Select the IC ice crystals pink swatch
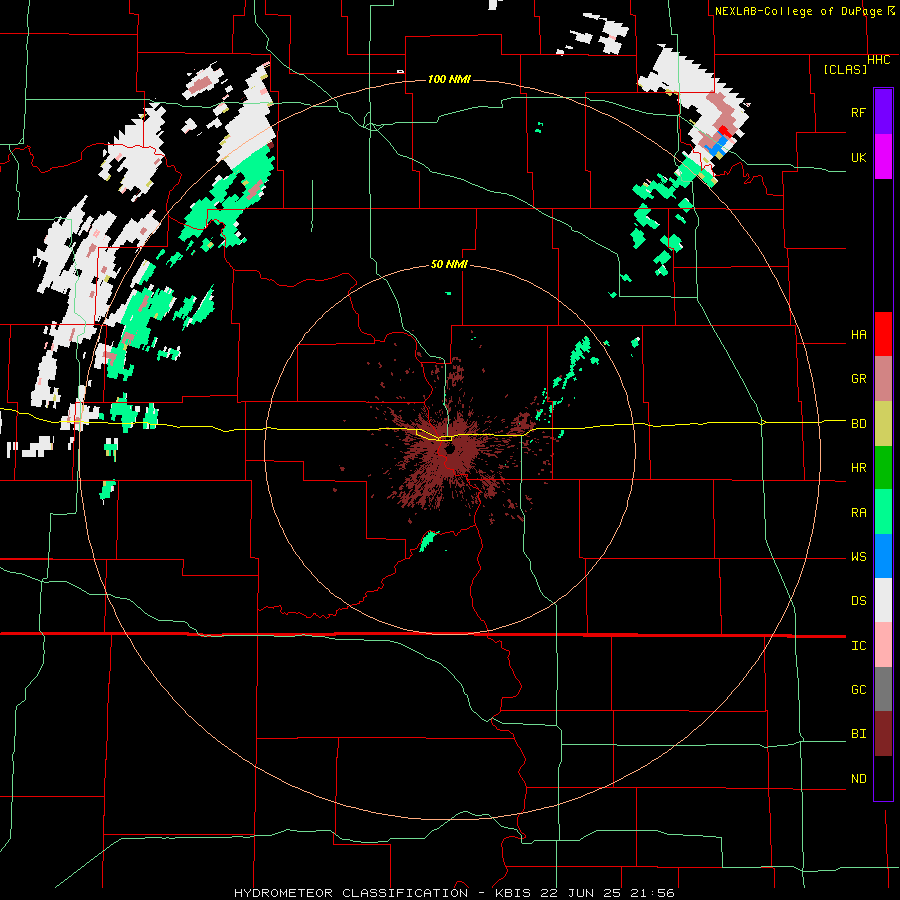Viewport: 900px width, 900px height. point(883,645)
